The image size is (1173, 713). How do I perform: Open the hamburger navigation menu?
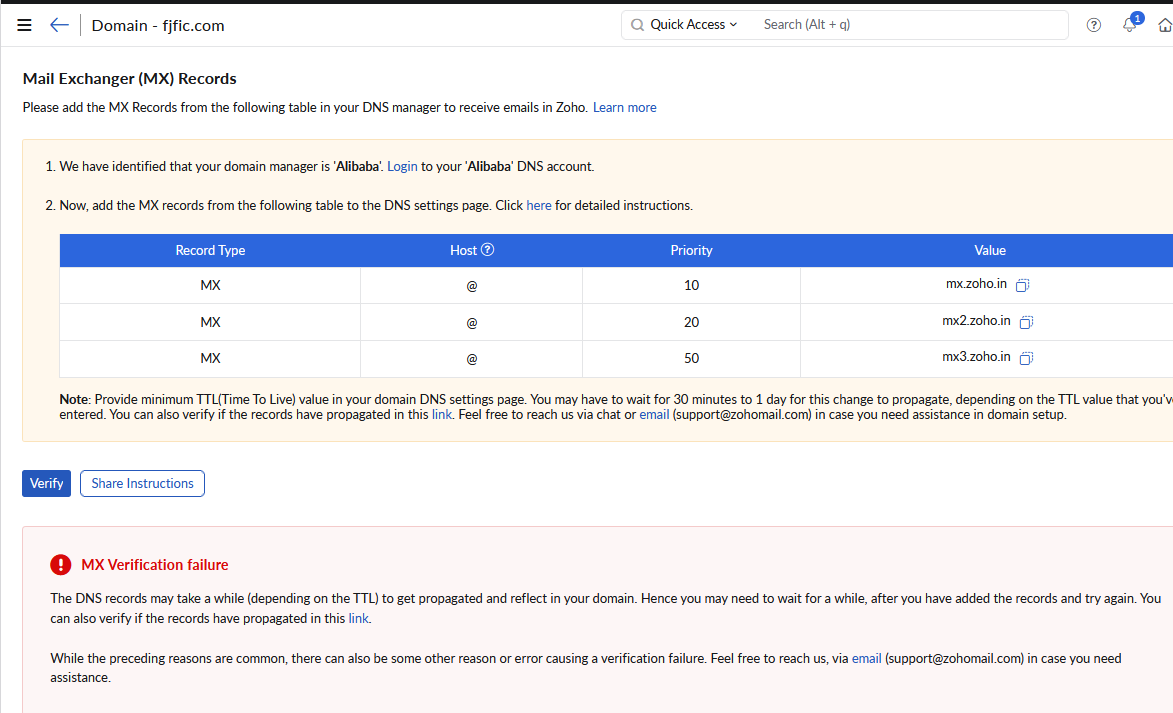coord(24,25)
